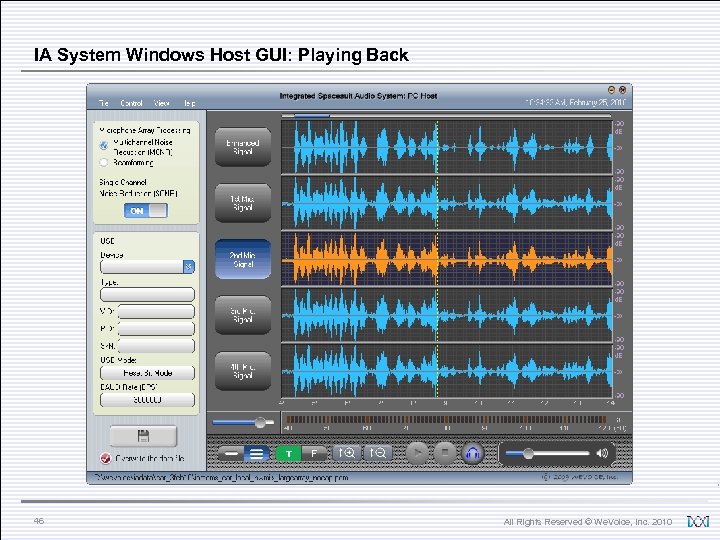The width and height of the screenshot is (720, 540).
Task: Click the waveform overview scrollbar at top
Action: coord(446,116)
